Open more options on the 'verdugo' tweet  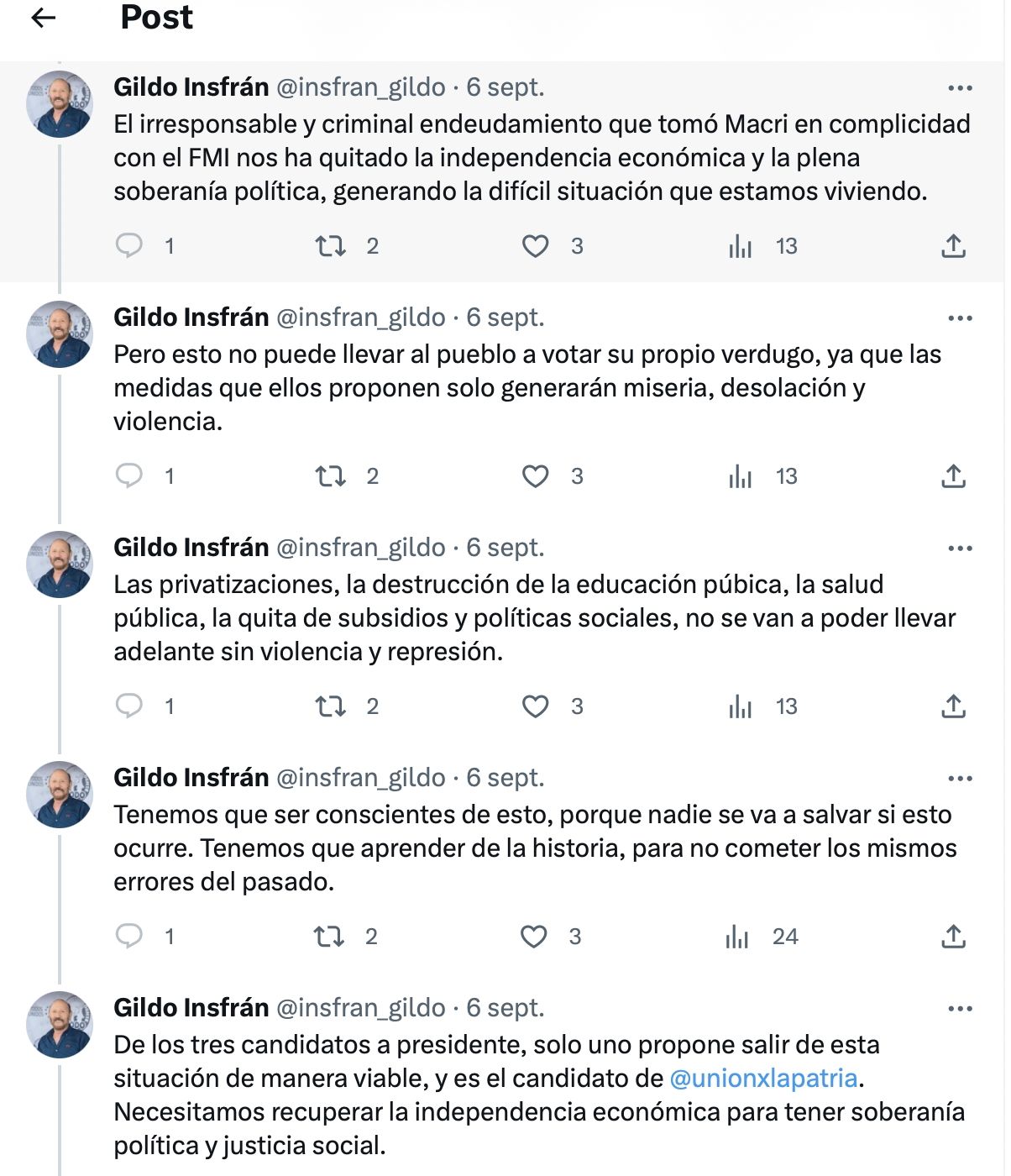(960, 318)
